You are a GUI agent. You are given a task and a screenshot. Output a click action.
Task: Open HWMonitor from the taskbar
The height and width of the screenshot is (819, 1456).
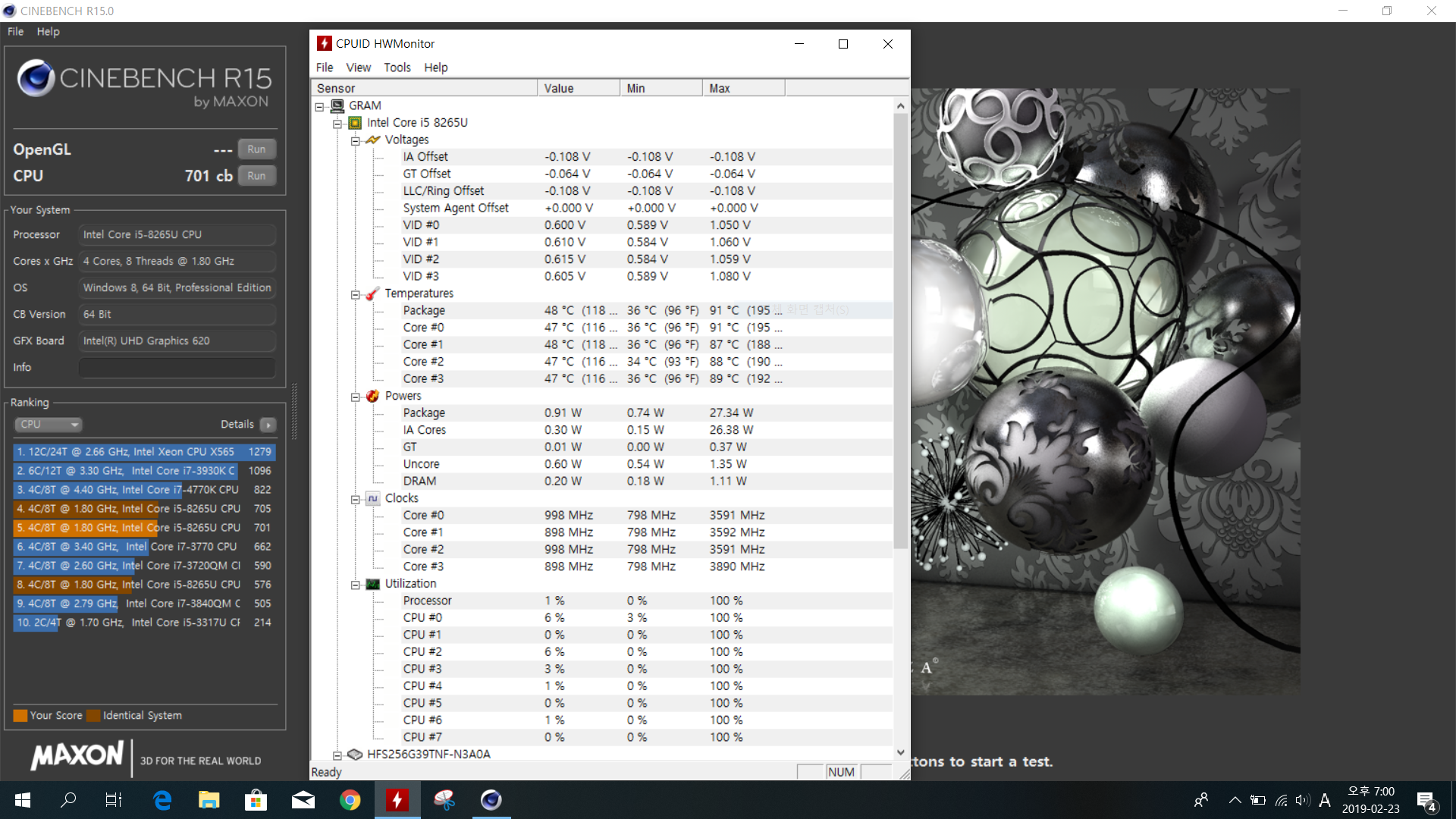pyautogui.click(x=397, y=800)
